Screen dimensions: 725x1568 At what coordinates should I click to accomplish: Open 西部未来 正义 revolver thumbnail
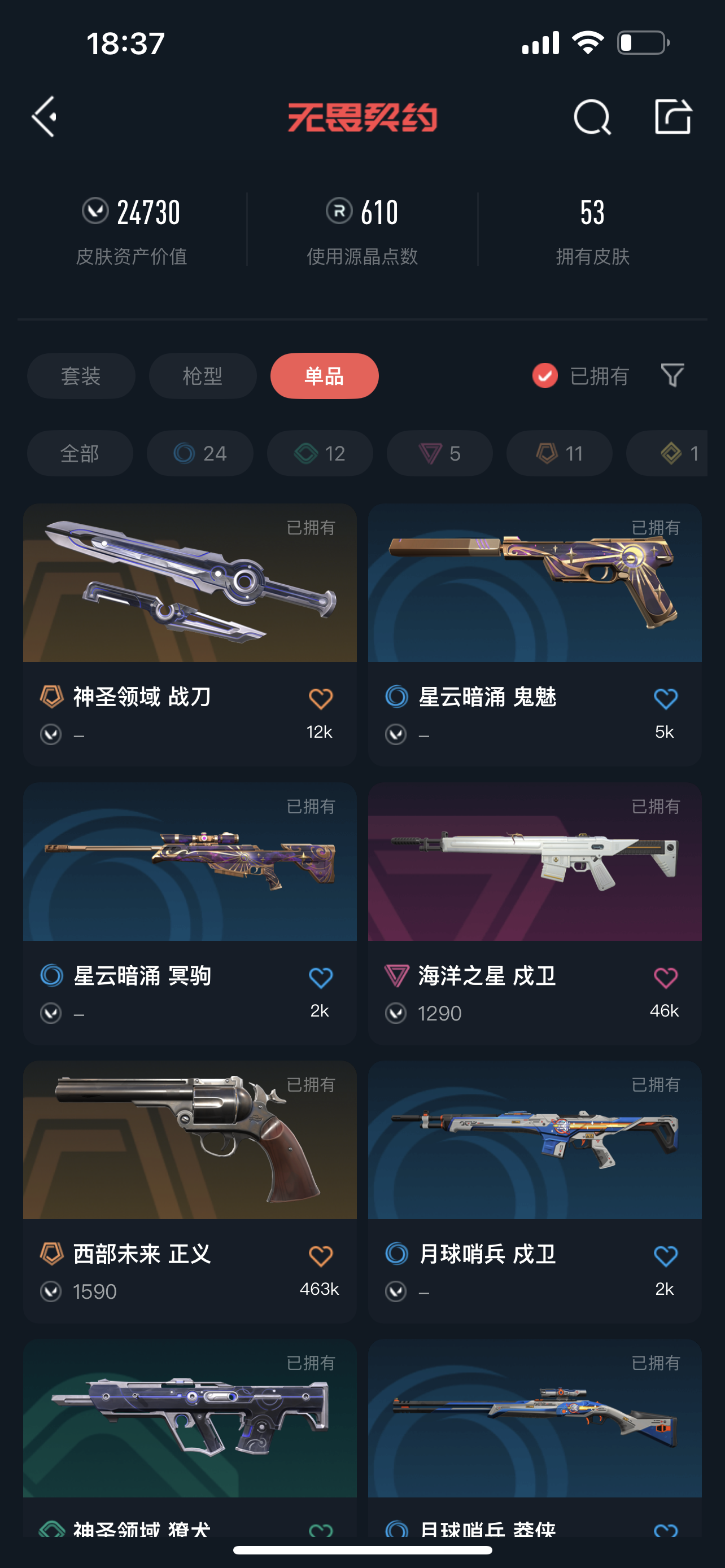click(190, 1140)
